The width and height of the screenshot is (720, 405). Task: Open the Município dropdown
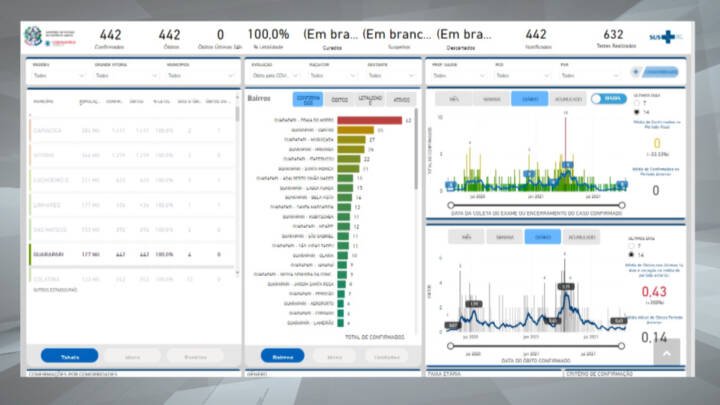click(x=201, y=75)
